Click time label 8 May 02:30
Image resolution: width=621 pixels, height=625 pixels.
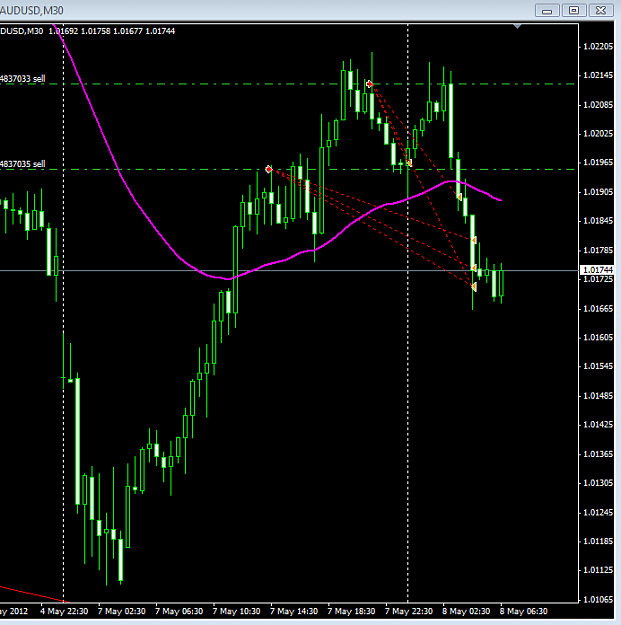coord(466,611)
